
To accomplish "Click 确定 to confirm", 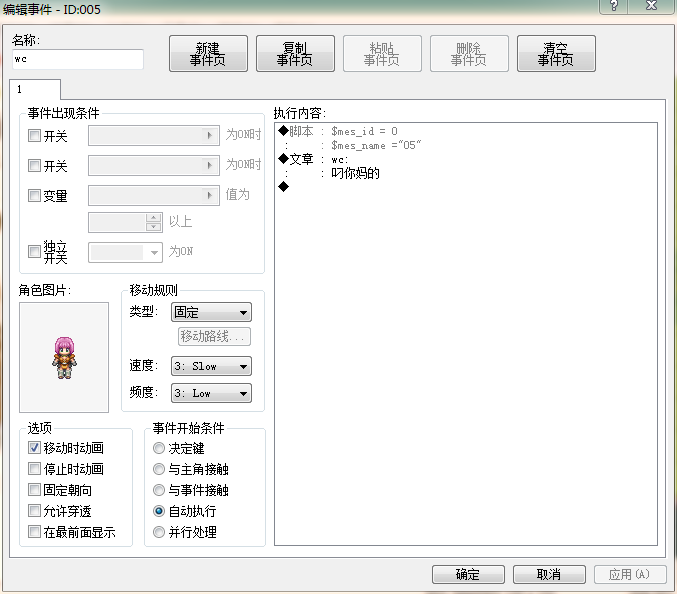I will (x=468, y=575).
